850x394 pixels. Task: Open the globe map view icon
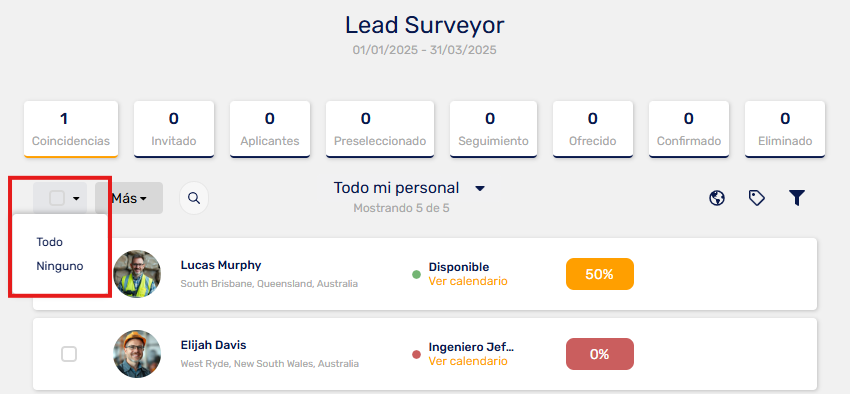click(717, 198)
